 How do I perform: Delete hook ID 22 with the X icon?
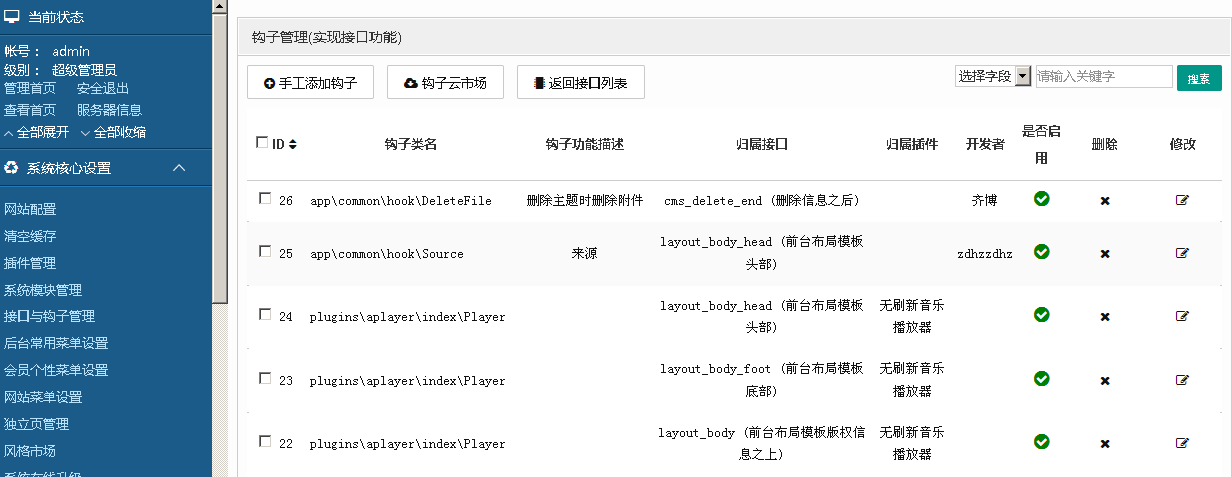coord(1105,444)
